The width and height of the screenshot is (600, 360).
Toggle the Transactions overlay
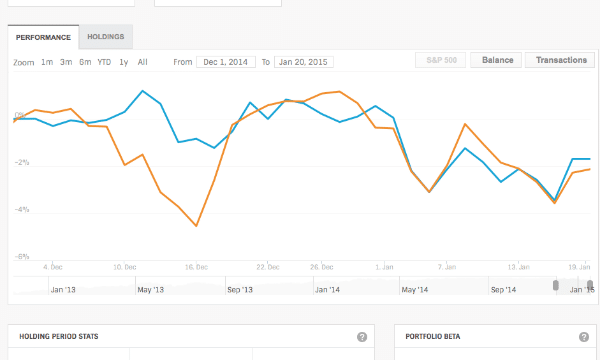pos(561,60)
